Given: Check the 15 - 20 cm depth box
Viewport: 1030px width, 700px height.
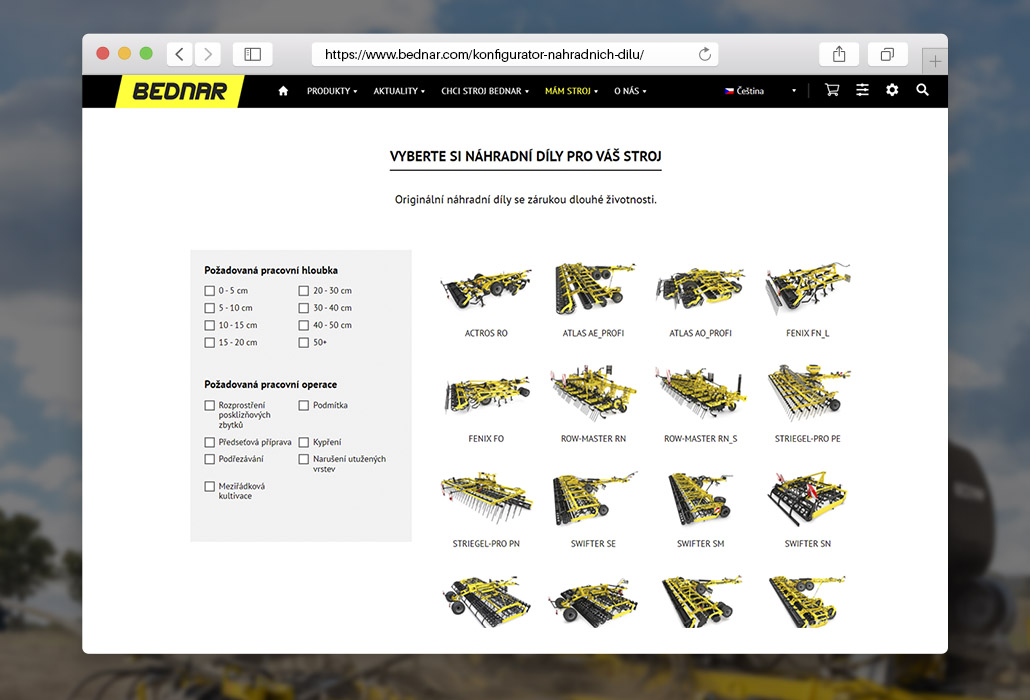Looking at the screenshot, I should point(210,343).
